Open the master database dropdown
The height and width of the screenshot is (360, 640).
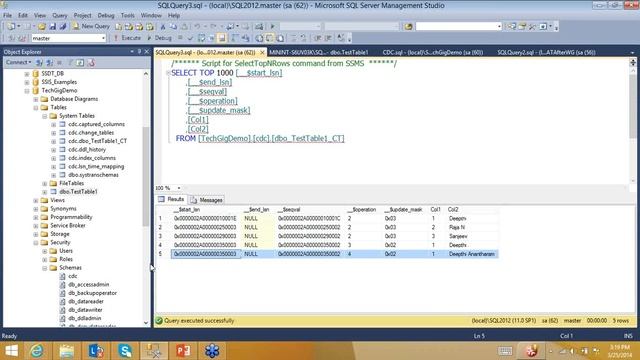(x=103, y=38)
